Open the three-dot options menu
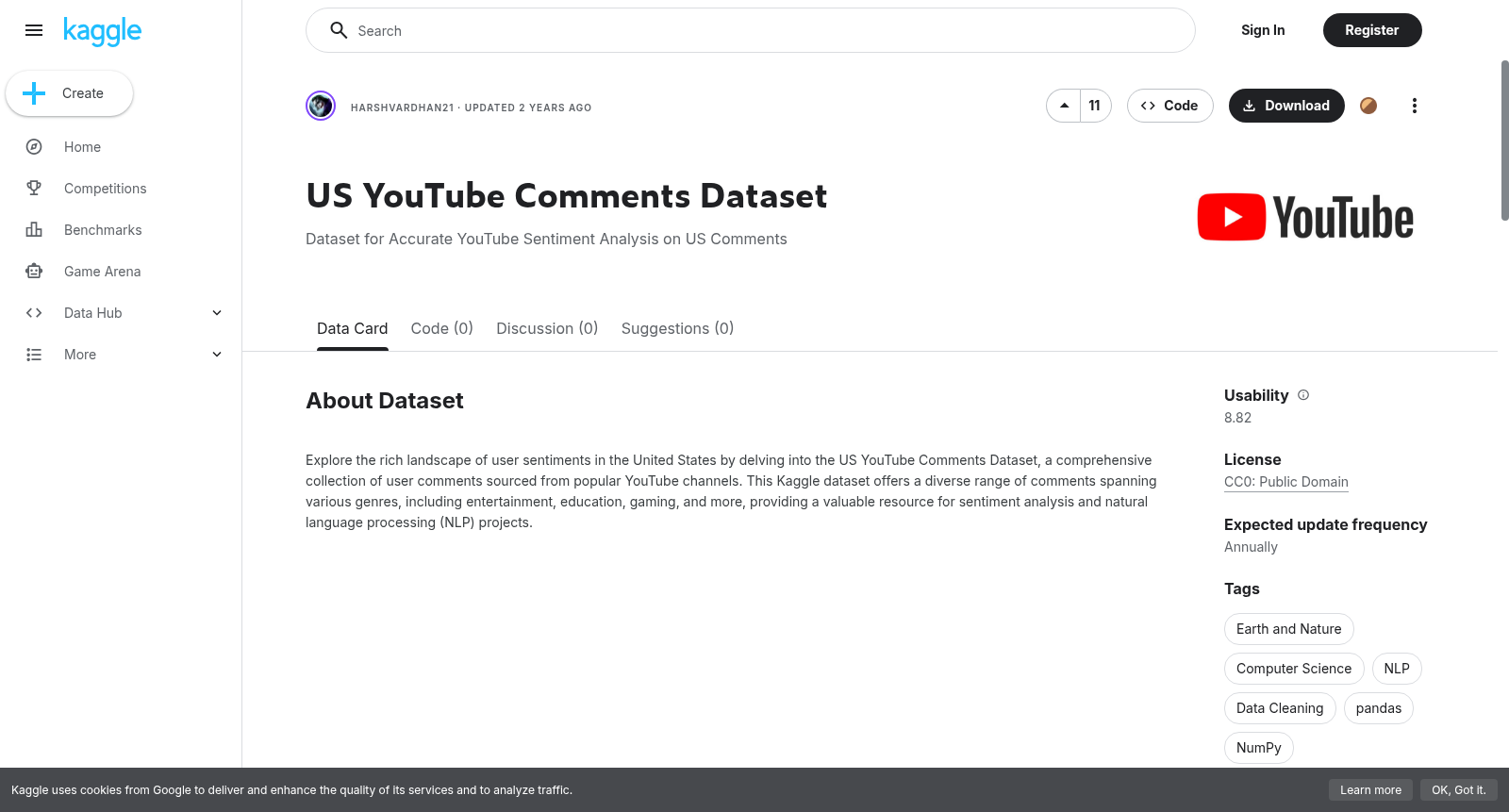 [1414, 106]
